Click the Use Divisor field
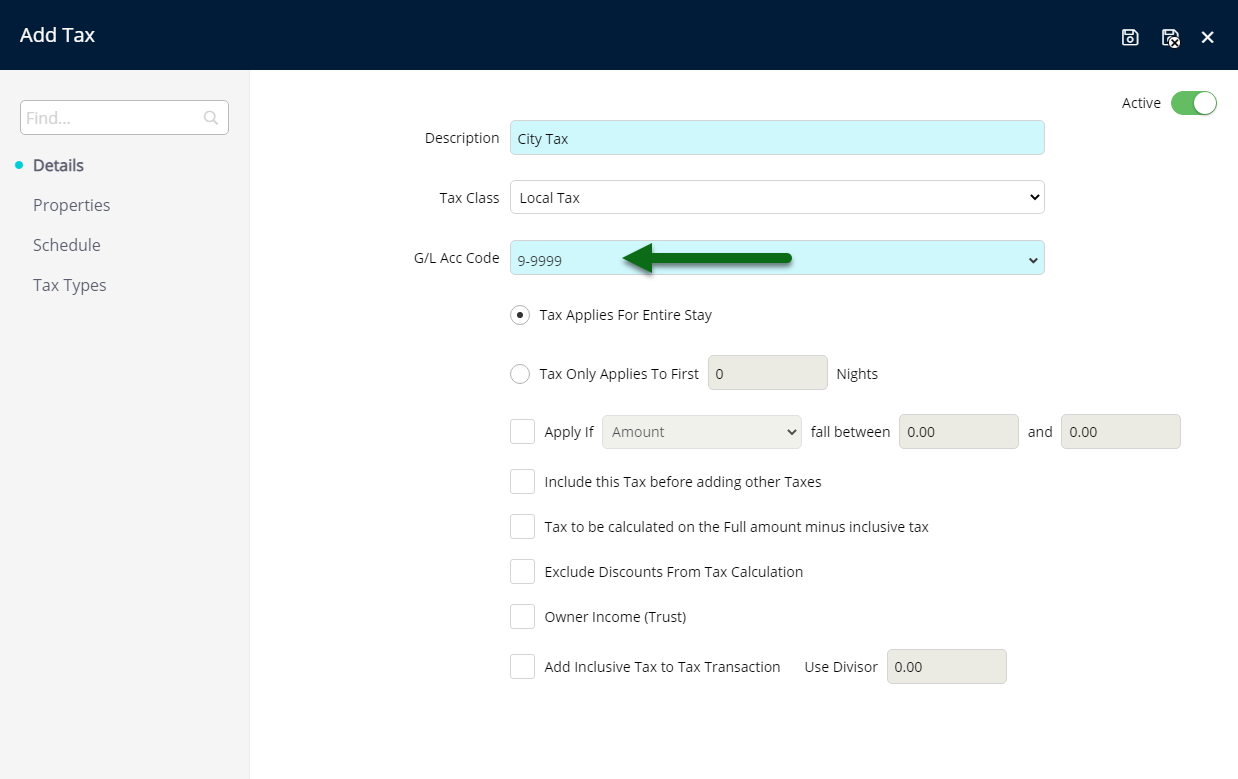This screenshot has width=1238, height=779. coord(947,667)
